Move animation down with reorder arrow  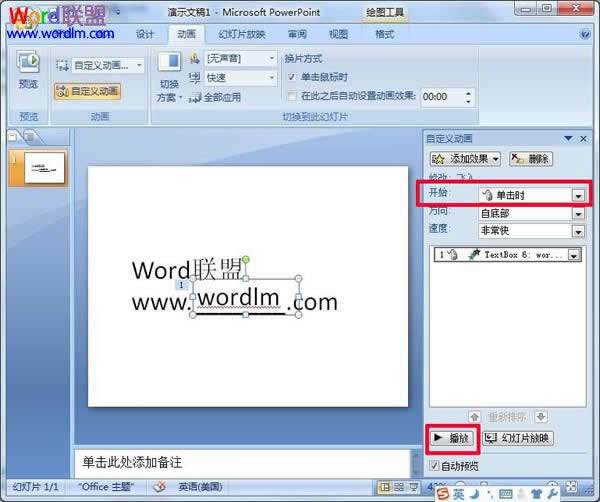point(541,417)
